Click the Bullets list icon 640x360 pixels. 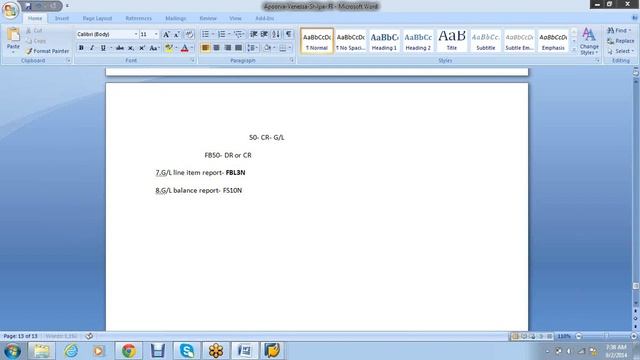coord(205,34)
